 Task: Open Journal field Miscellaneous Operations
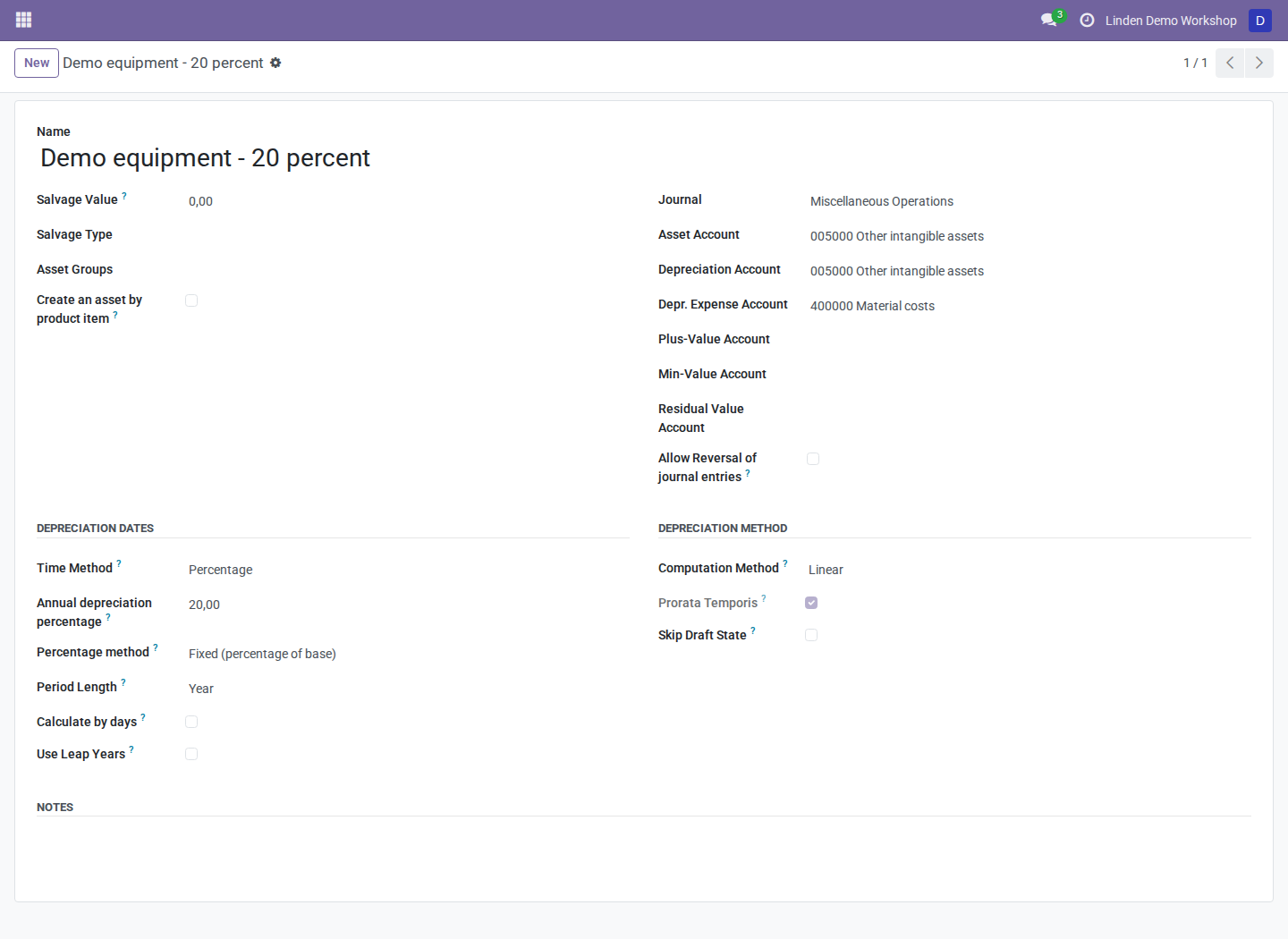[x=1029, y=201]
